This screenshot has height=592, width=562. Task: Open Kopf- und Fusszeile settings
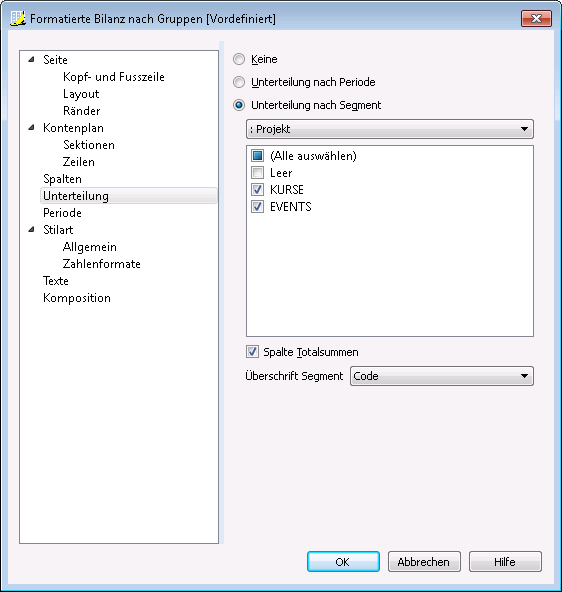[114, 77]
